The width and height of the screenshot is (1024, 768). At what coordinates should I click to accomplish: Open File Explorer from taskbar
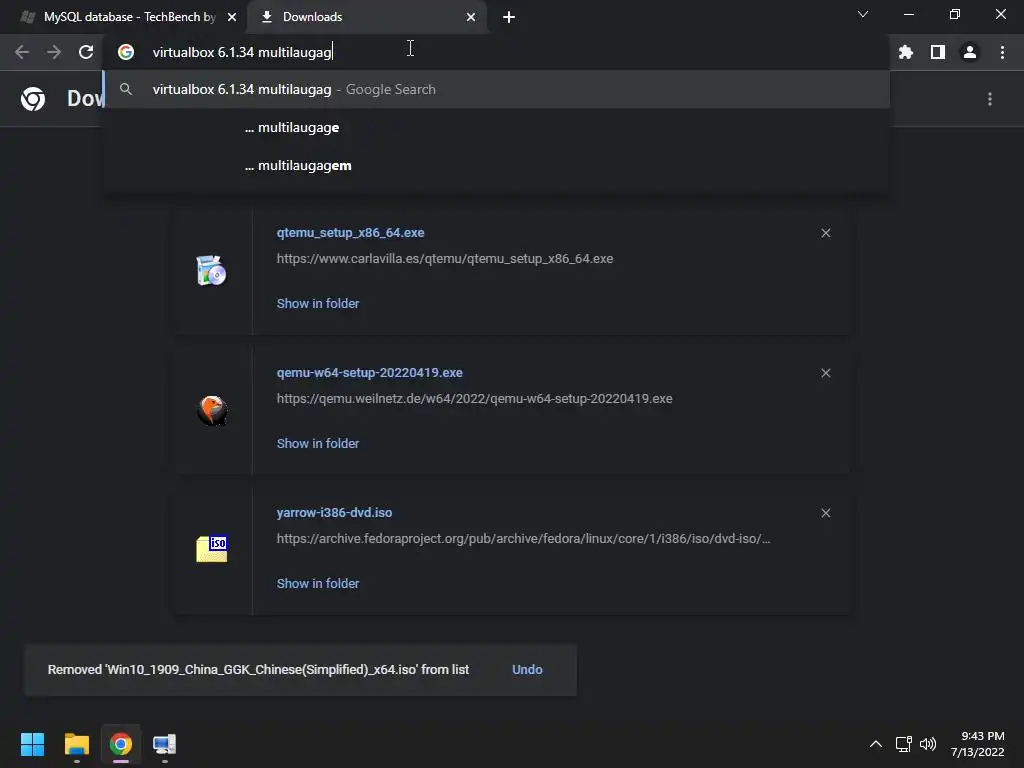(x=76, y=744)
